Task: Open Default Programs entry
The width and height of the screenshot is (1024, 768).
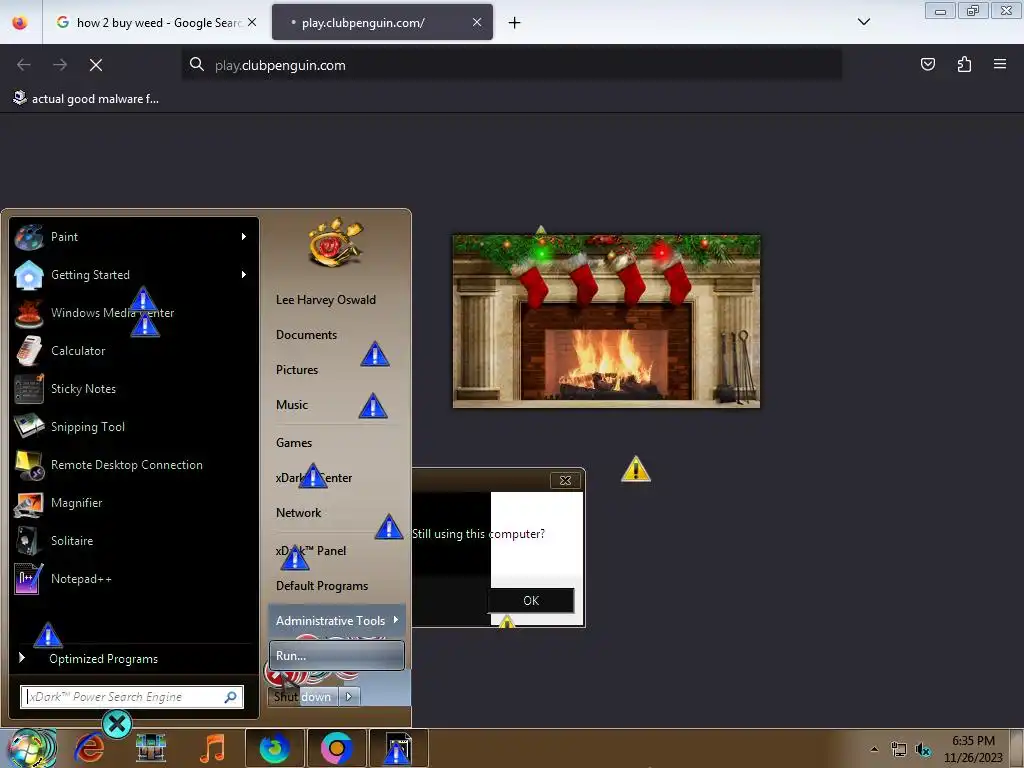Action: click(x=322, y=586)
